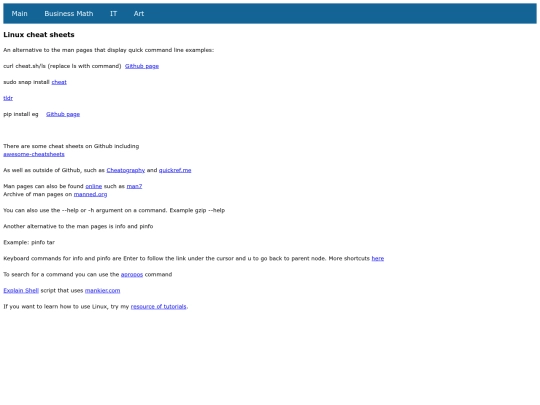Click the 'Linux cheat sheets' heading
540x405 pixels.
pos(39,35)
